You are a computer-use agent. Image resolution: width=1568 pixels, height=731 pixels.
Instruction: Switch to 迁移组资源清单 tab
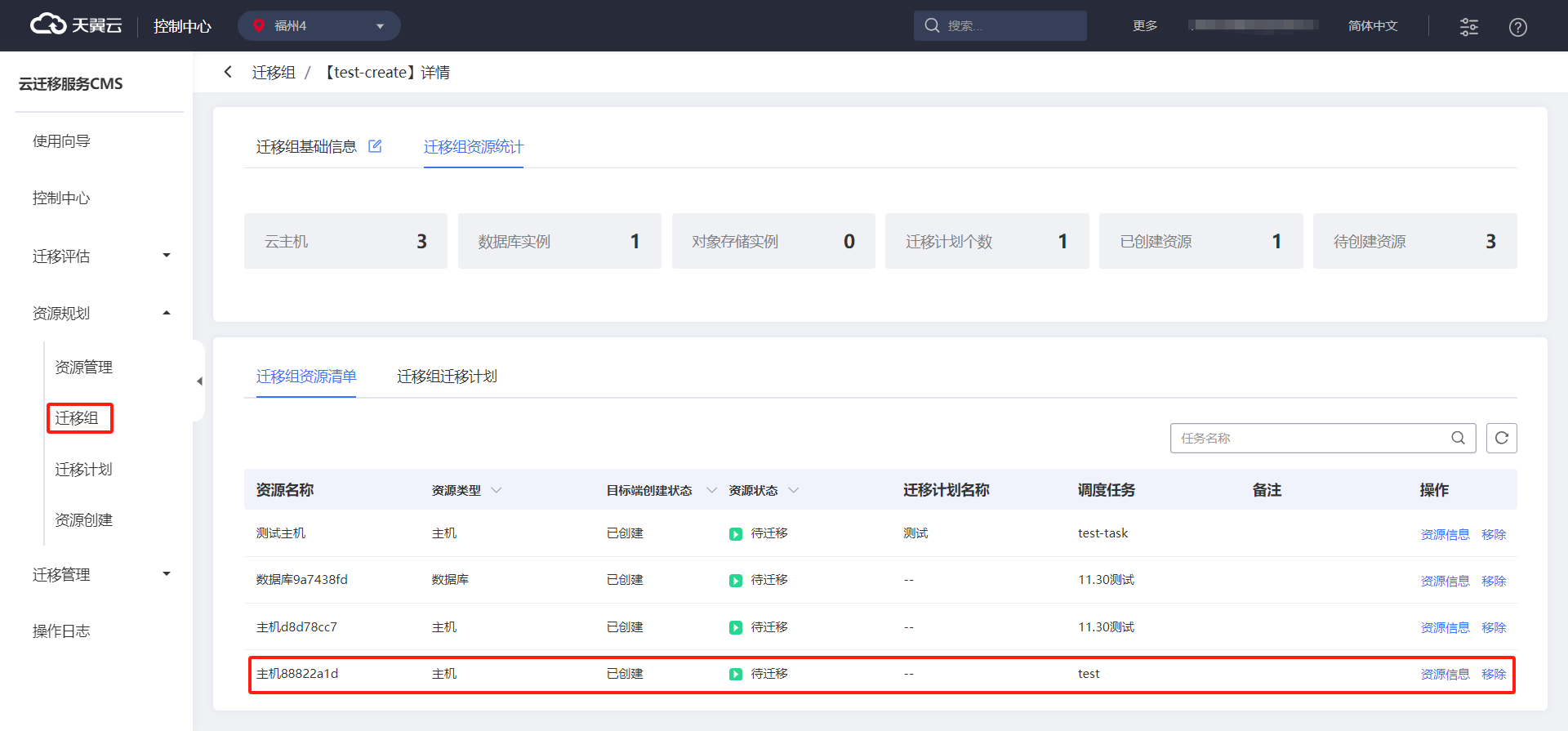point(306,377)
